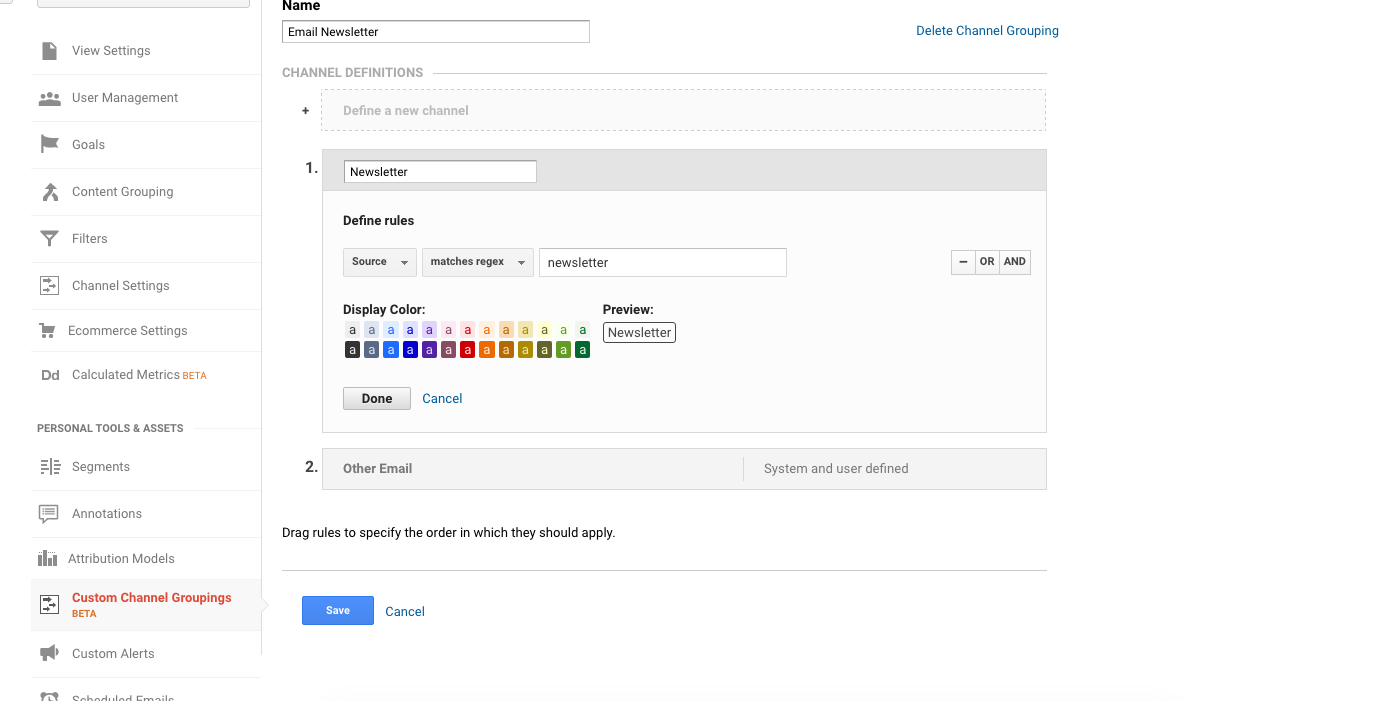Viewport: 1391px width, 701px height.
Task: Toggle the OR condition for the rule
Action: 987,261
